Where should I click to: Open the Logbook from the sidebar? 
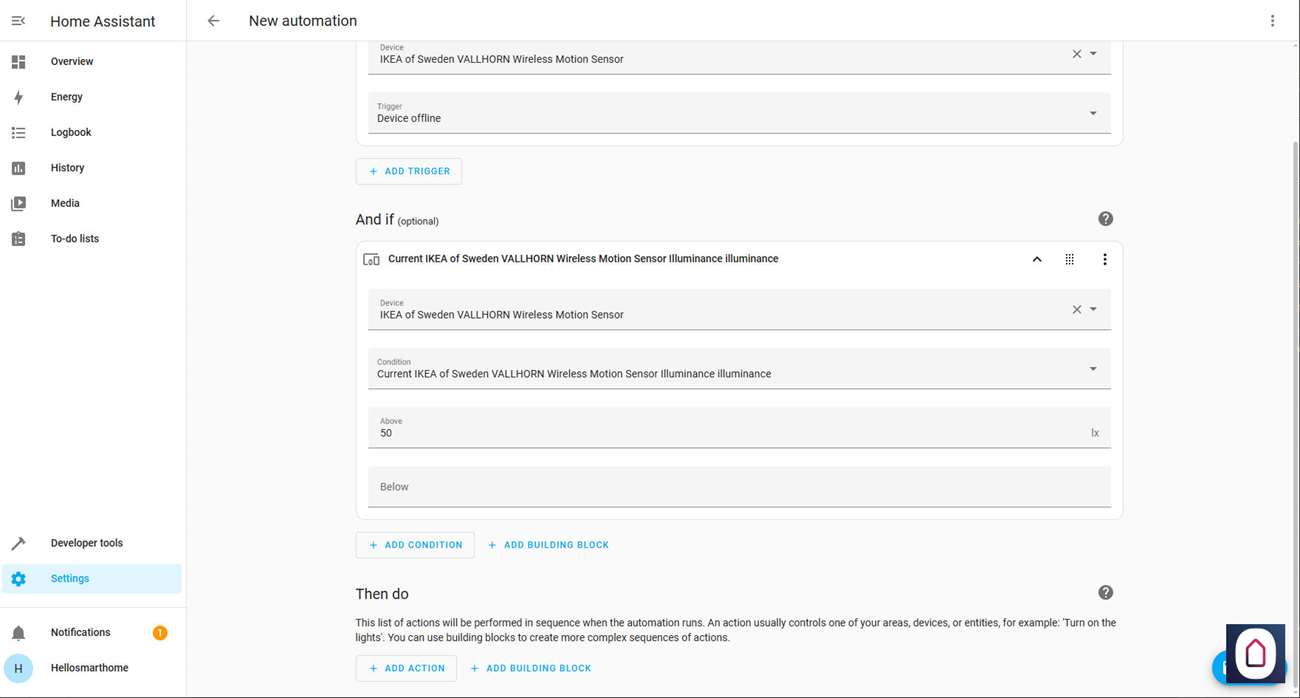pyautogui.click(x=71, y=132)
